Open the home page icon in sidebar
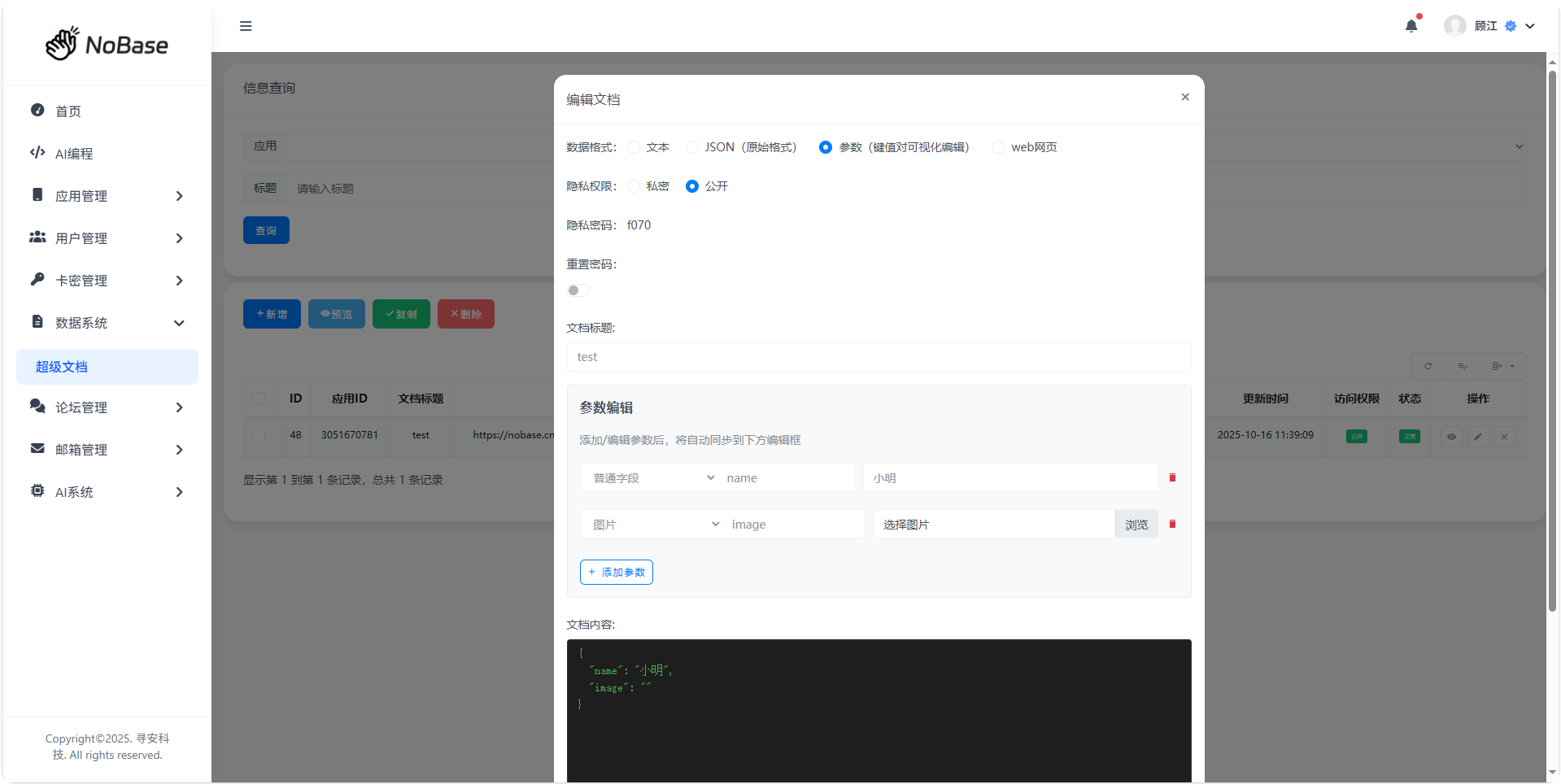 [37, 111]
